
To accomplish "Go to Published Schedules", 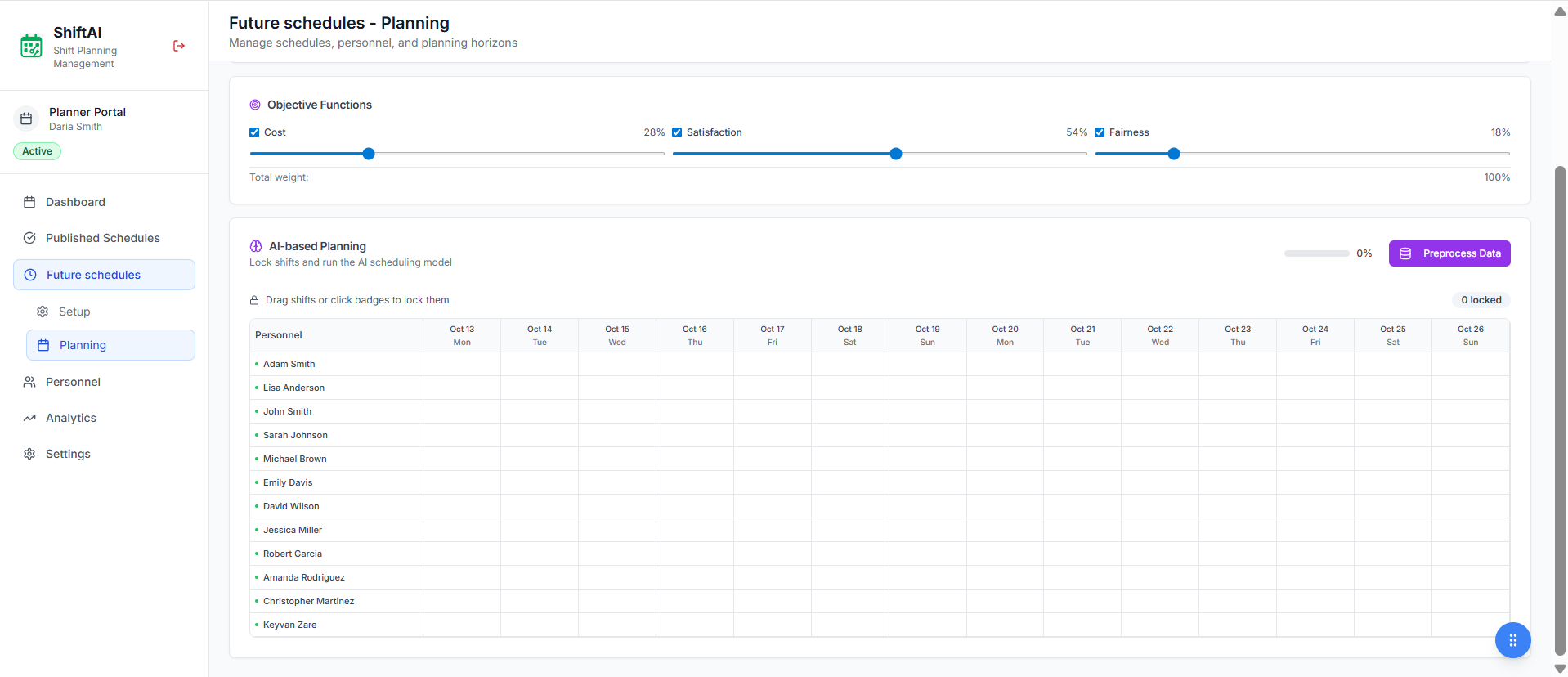I will click(x=102, y=238).
